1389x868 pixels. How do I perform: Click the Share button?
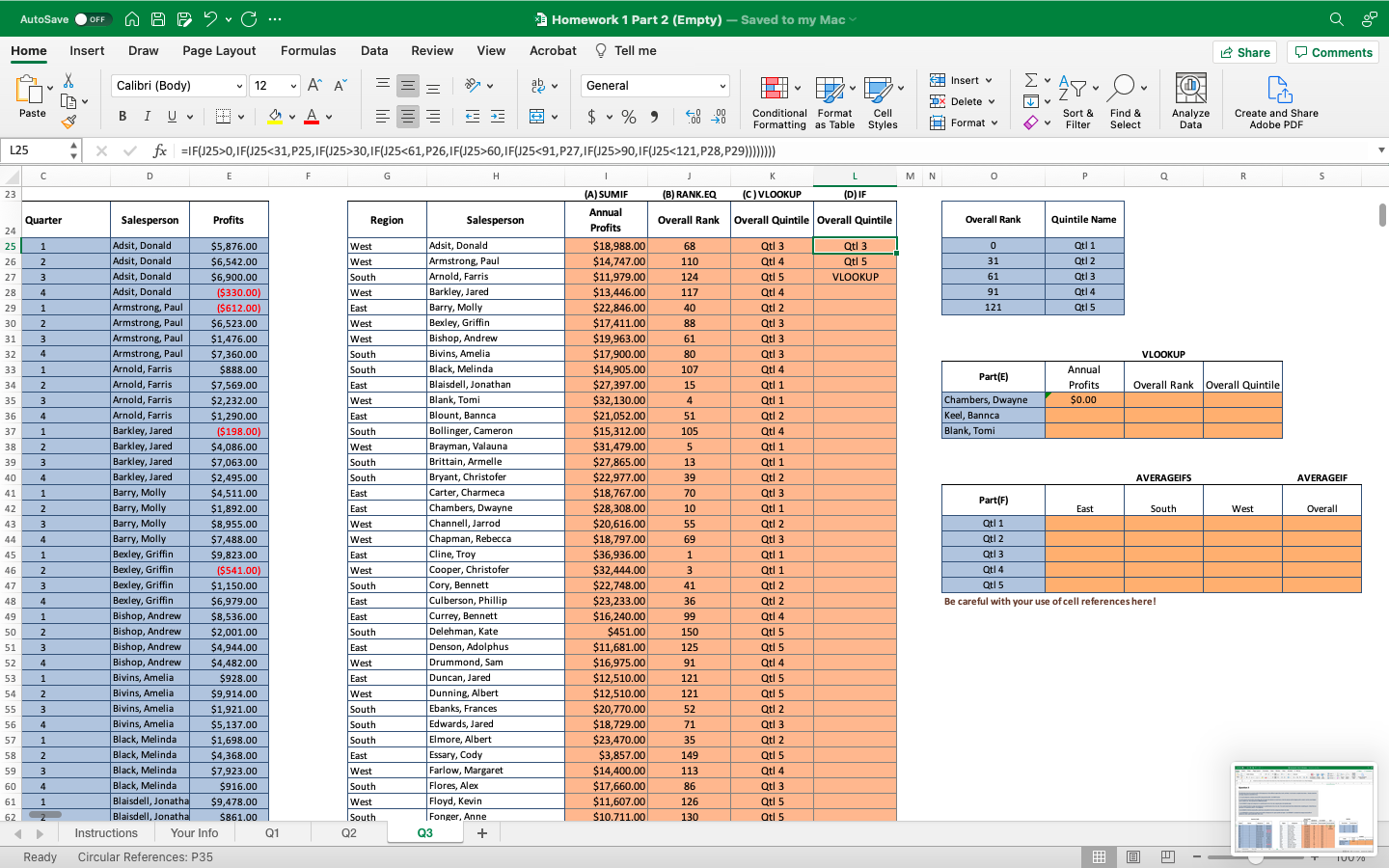1244,52
